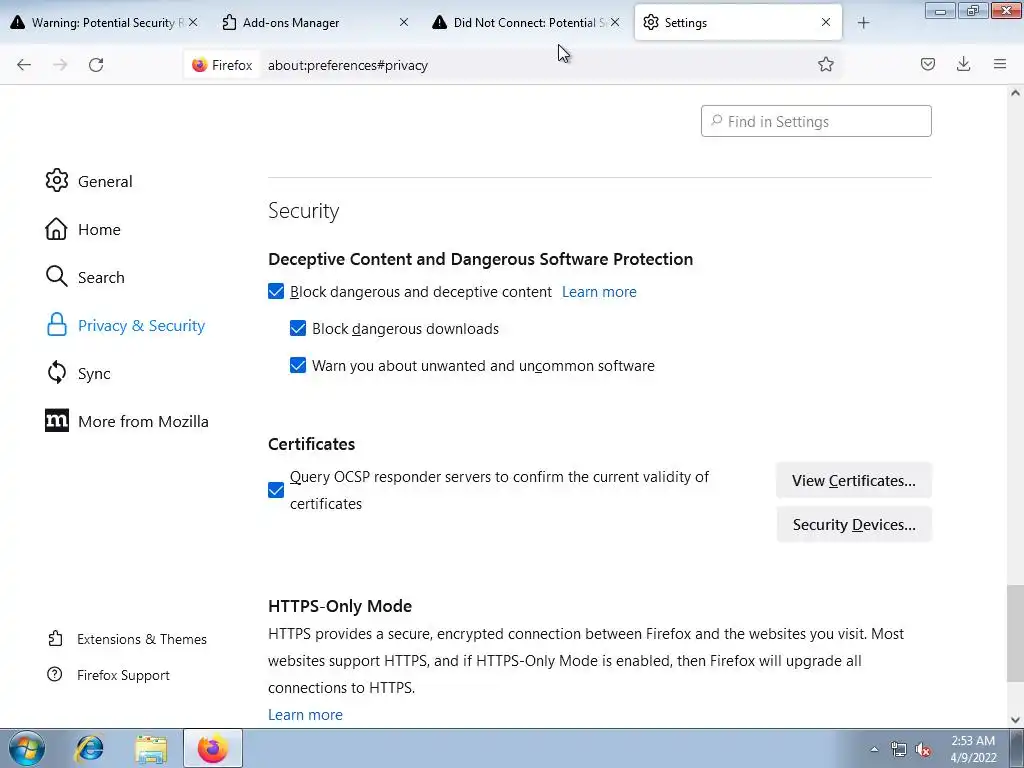Open Extensions & Themes link text
Viewport: 1024px width, 768px height.
[x=142, y=639]
